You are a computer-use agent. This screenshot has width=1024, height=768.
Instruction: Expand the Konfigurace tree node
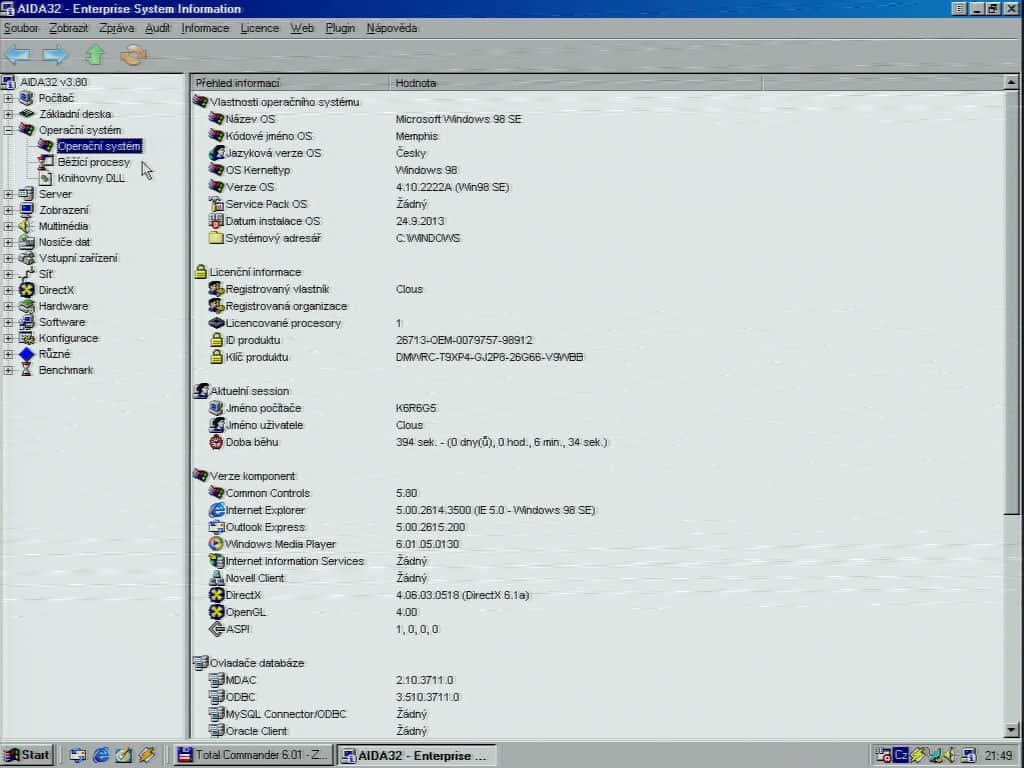click(x=8, y=338)
